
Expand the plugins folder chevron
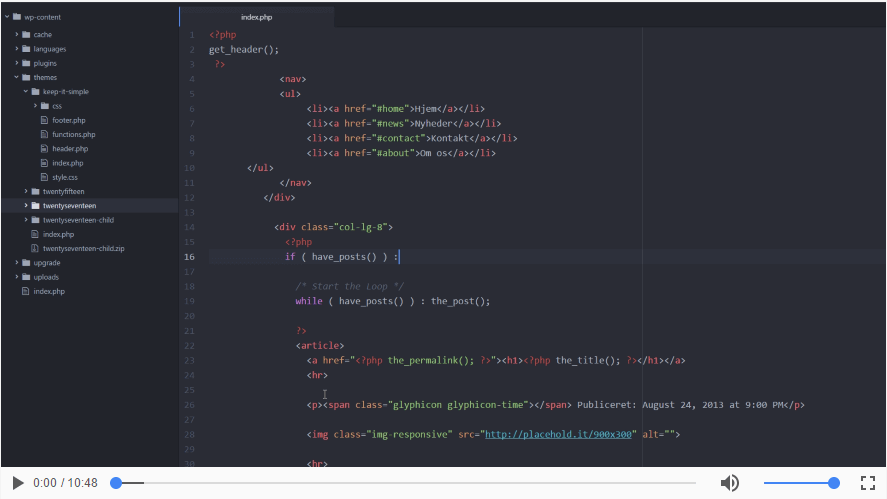coord(17,63)
